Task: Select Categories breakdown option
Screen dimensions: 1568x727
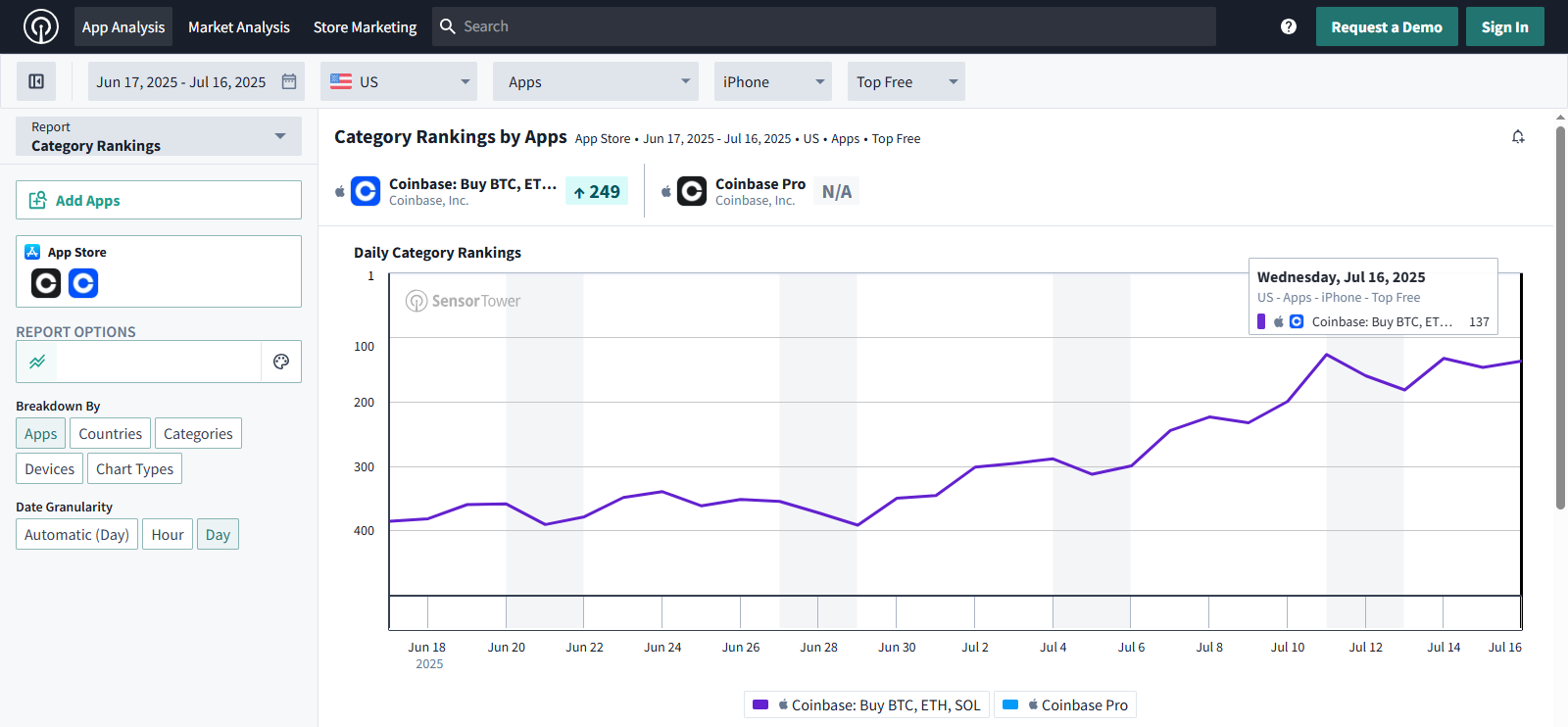Action: point(198,433)
